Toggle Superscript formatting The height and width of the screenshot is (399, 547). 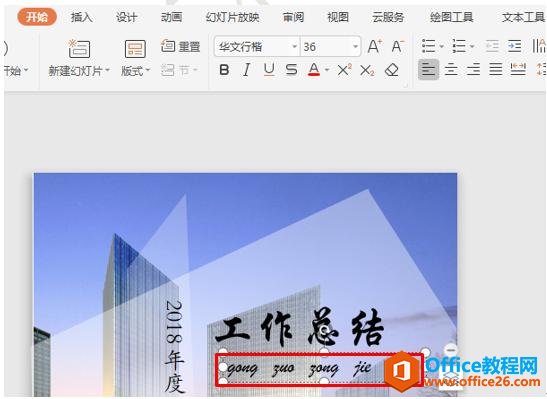344,70
